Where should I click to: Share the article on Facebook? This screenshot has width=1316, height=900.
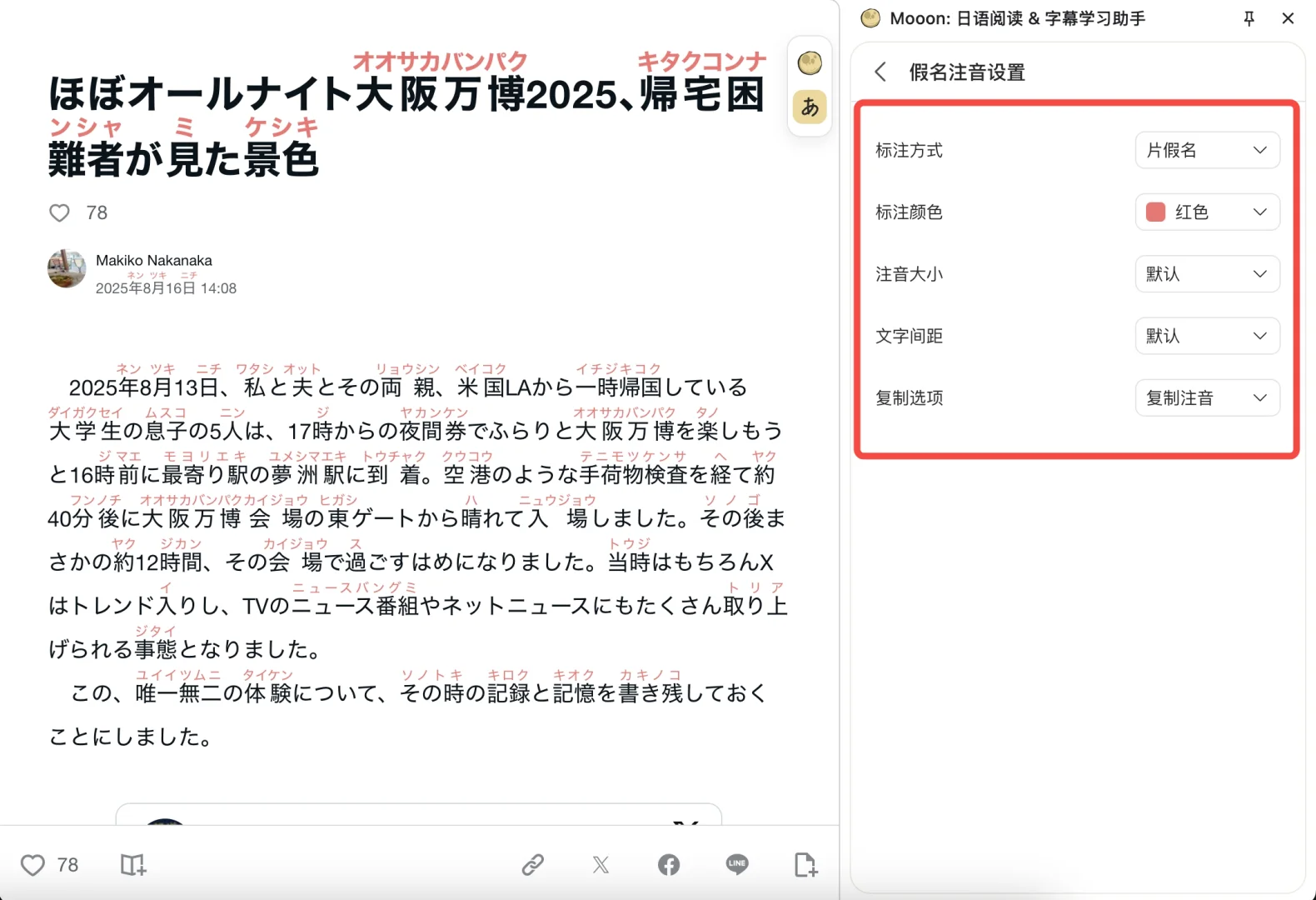coord(669,865)
